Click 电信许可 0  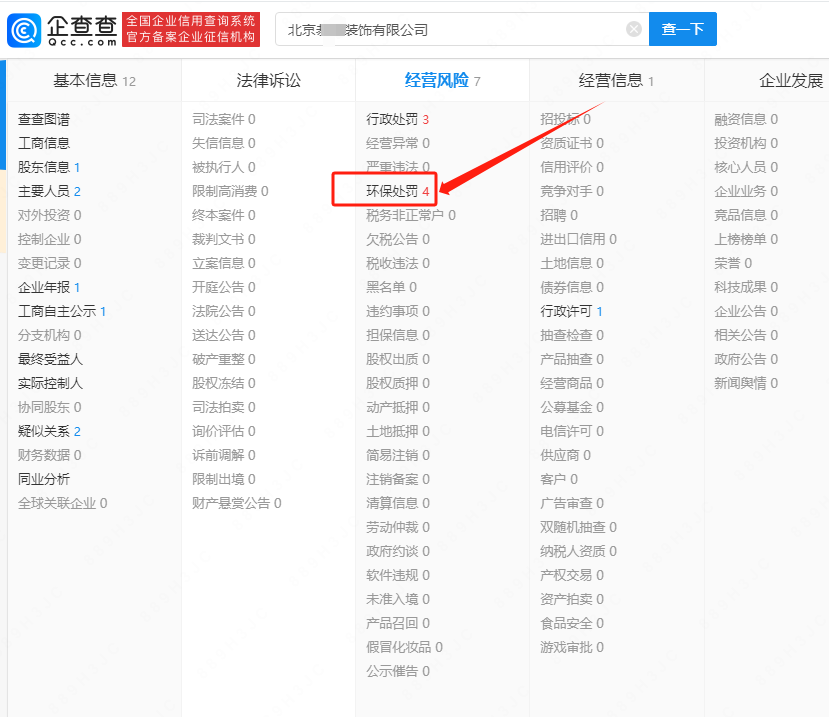click(x=572, y=431)
